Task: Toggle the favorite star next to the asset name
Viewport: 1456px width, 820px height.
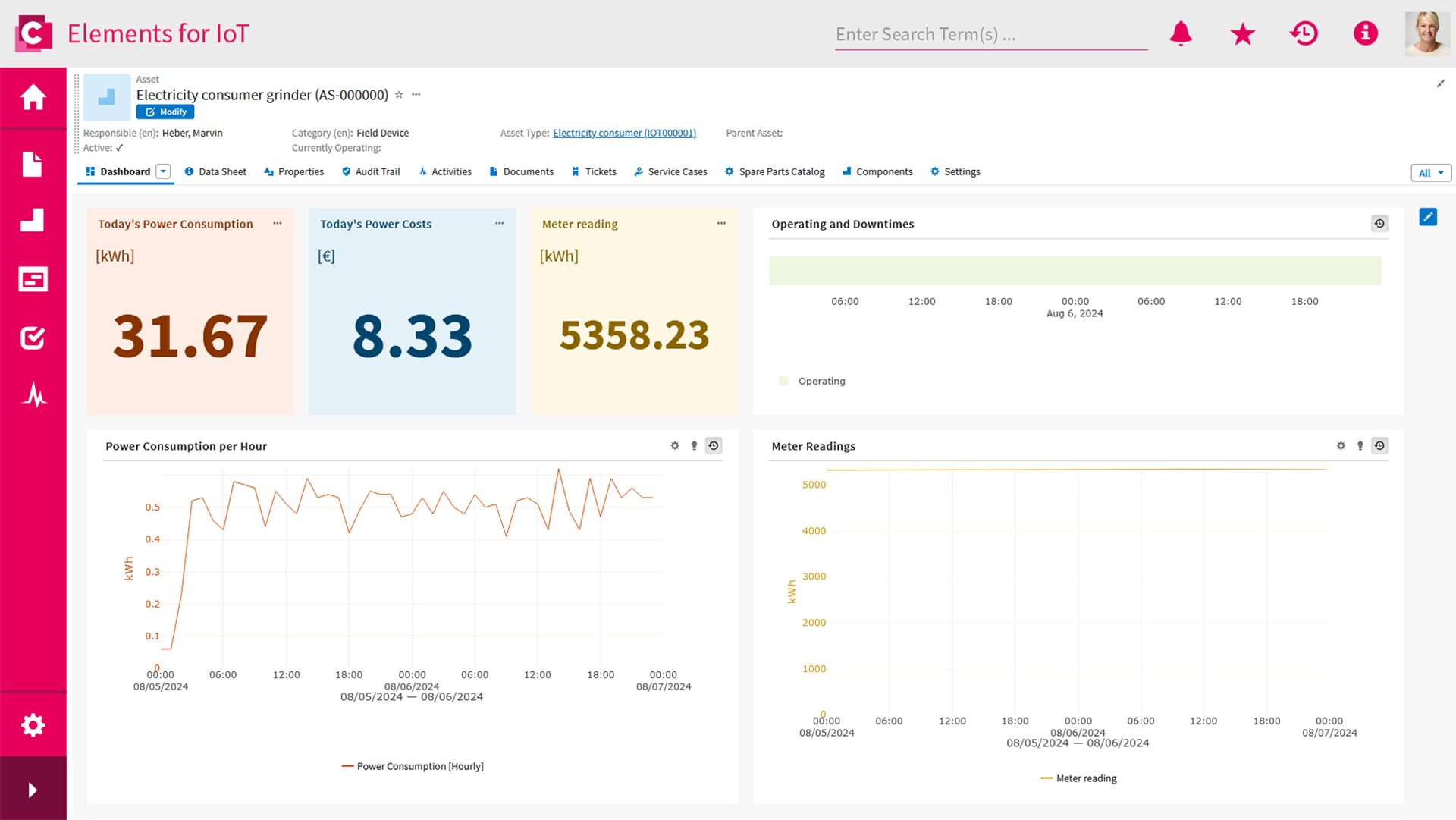Action: click(398, 95)
